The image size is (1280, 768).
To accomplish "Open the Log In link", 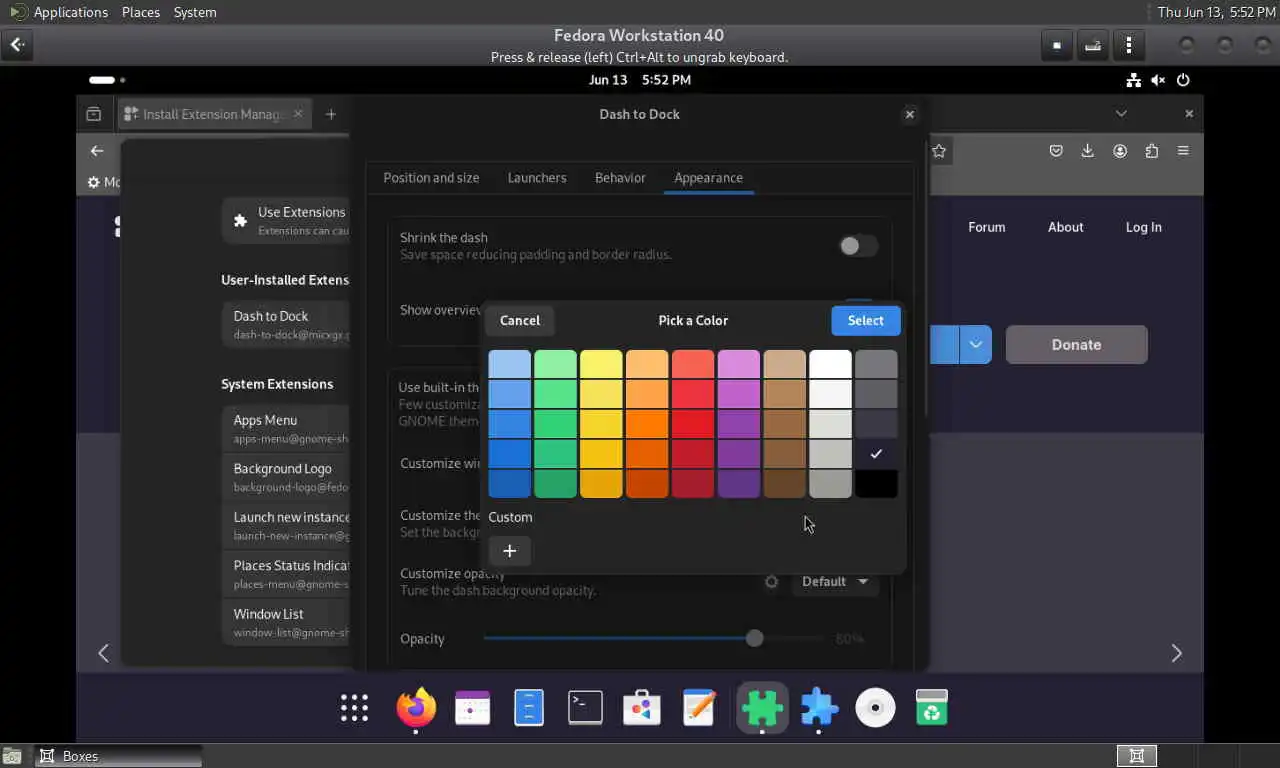I will tap(1143, 227).
